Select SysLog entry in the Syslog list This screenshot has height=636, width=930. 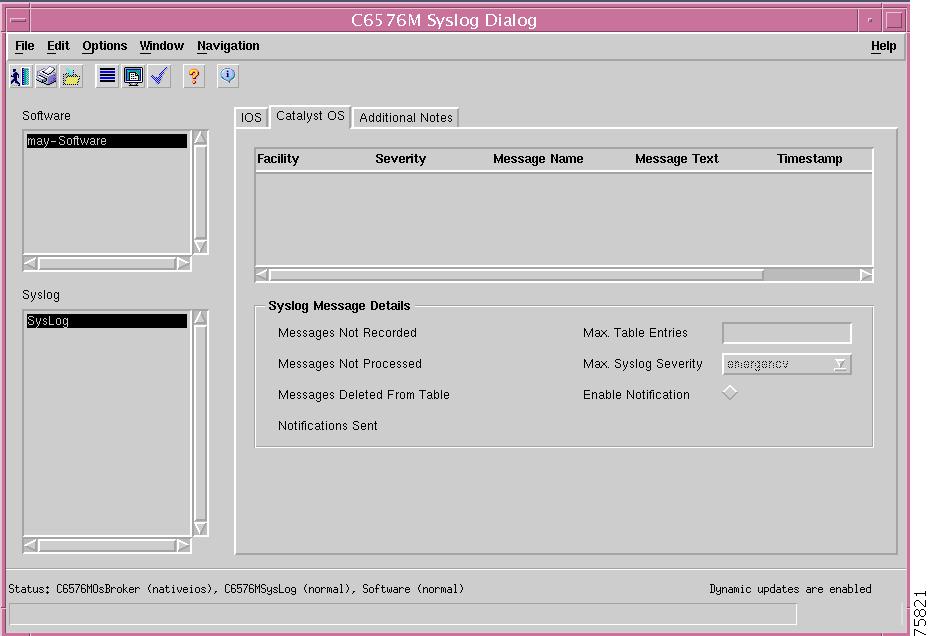107,321
